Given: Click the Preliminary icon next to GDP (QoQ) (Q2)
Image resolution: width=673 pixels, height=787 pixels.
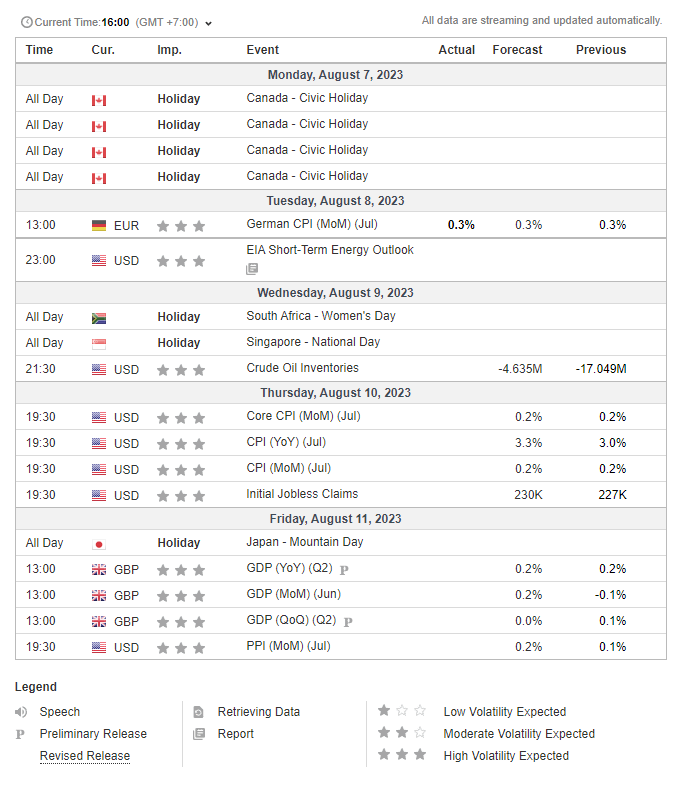Looking at the screenshot, I should [x=348, y=622].
